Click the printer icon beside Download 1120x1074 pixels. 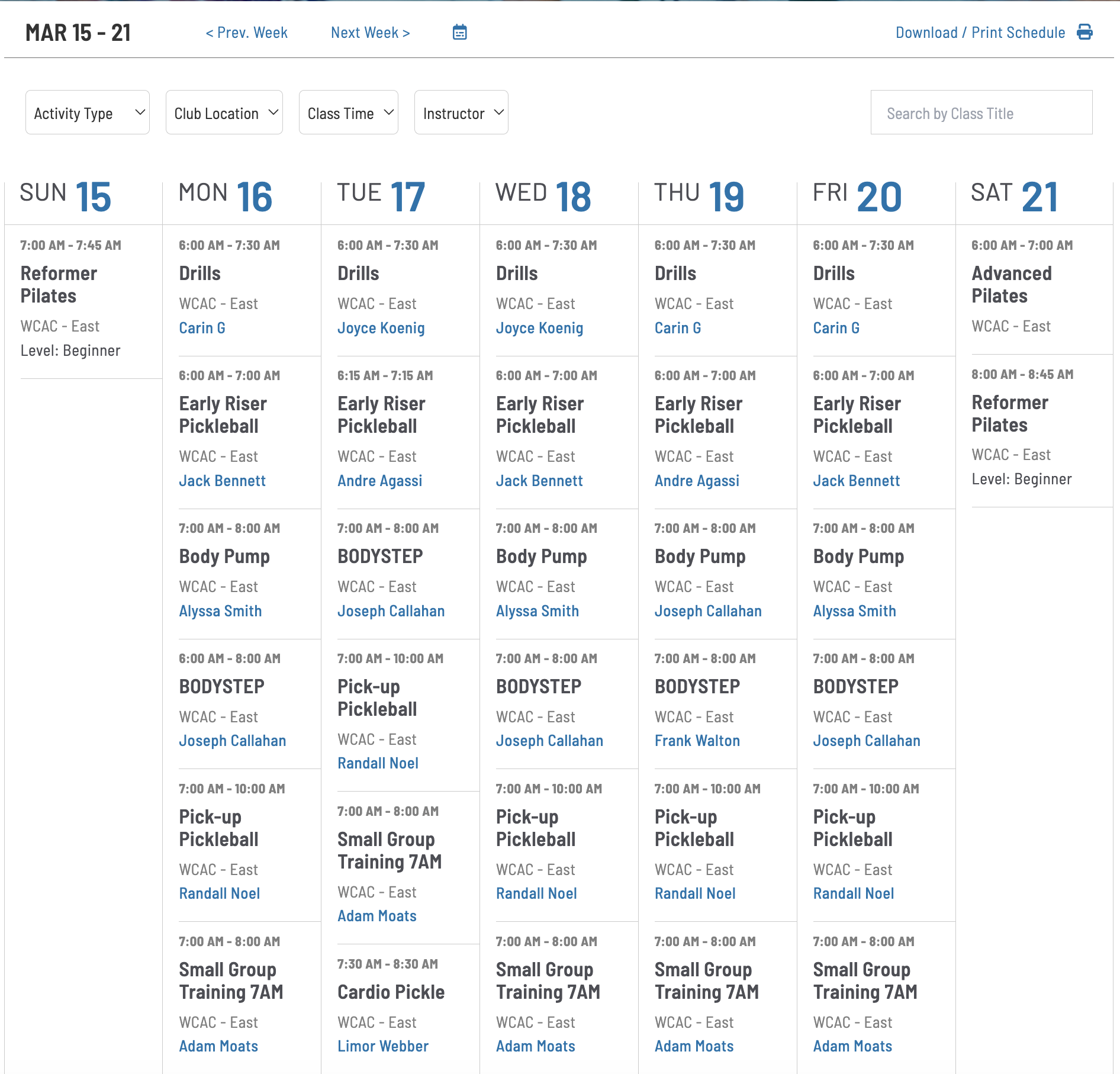tap(1084, 32)
